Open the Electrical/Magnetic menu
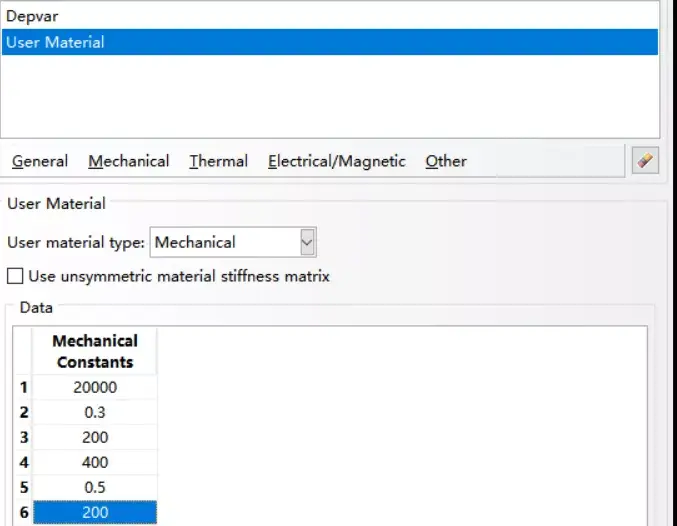The height and width of the screenshot is (526, 677). pos(337,161)
